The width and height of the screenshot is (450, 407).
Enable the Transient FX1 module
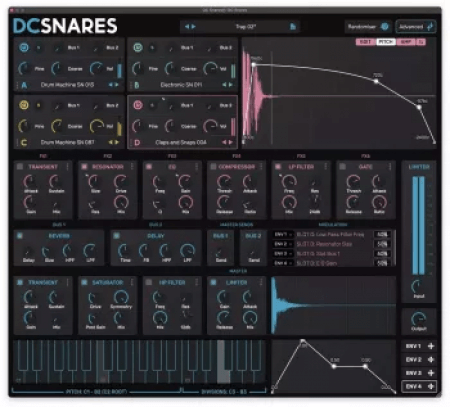20,166
